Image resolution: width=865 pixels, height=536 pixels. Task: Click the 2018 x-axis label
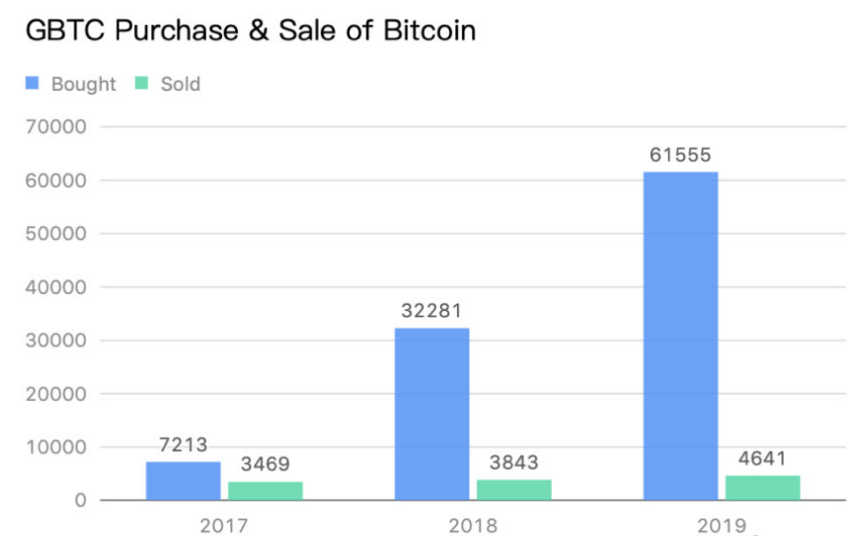pos(473,526)
